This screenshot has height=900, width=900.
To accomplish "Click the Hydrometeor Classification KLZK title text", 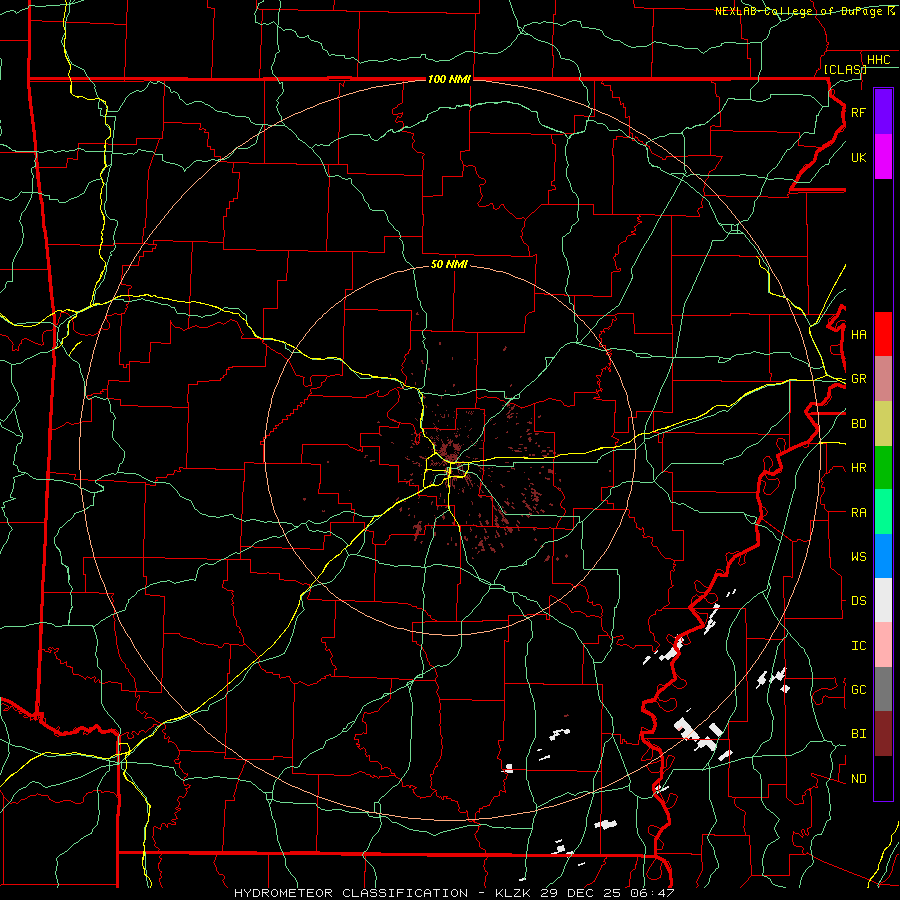I will tap(454, 893).
